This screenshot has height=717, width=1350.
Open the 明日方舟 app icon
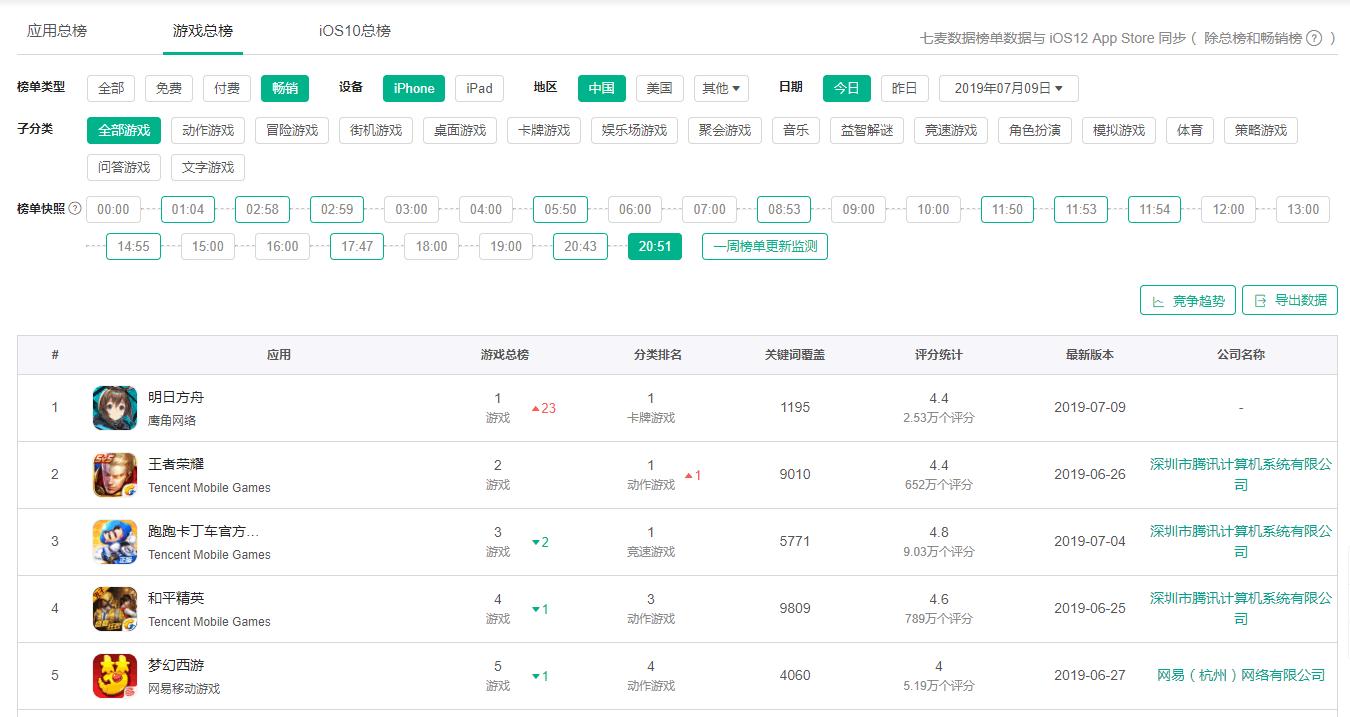(115, 408)
